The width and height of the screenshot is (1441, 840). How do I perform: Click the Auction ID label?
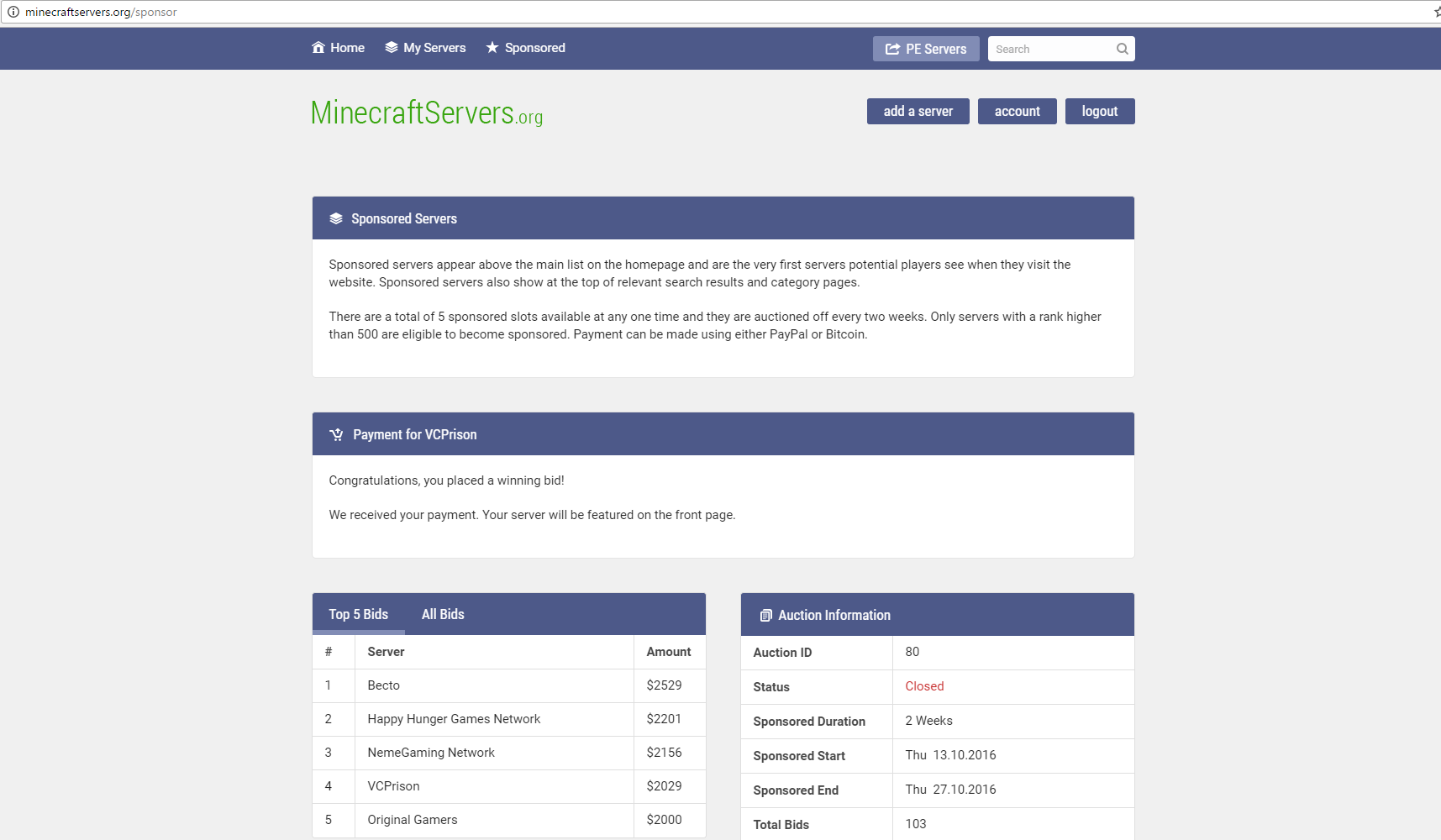pyautogui.click(x=782, y=653)
